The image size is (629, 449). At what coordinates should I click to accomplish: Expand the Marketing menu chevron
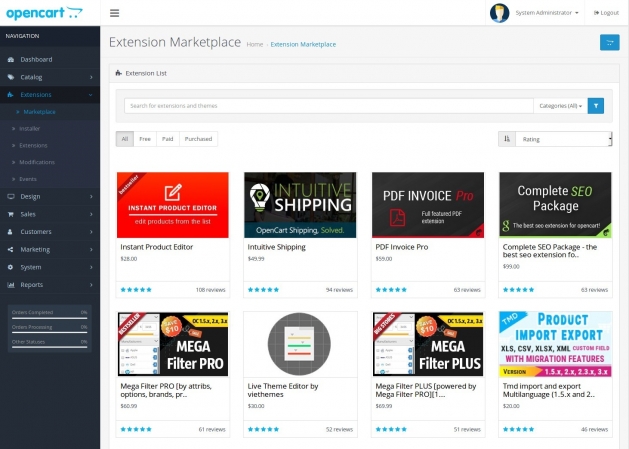[91, 250]
